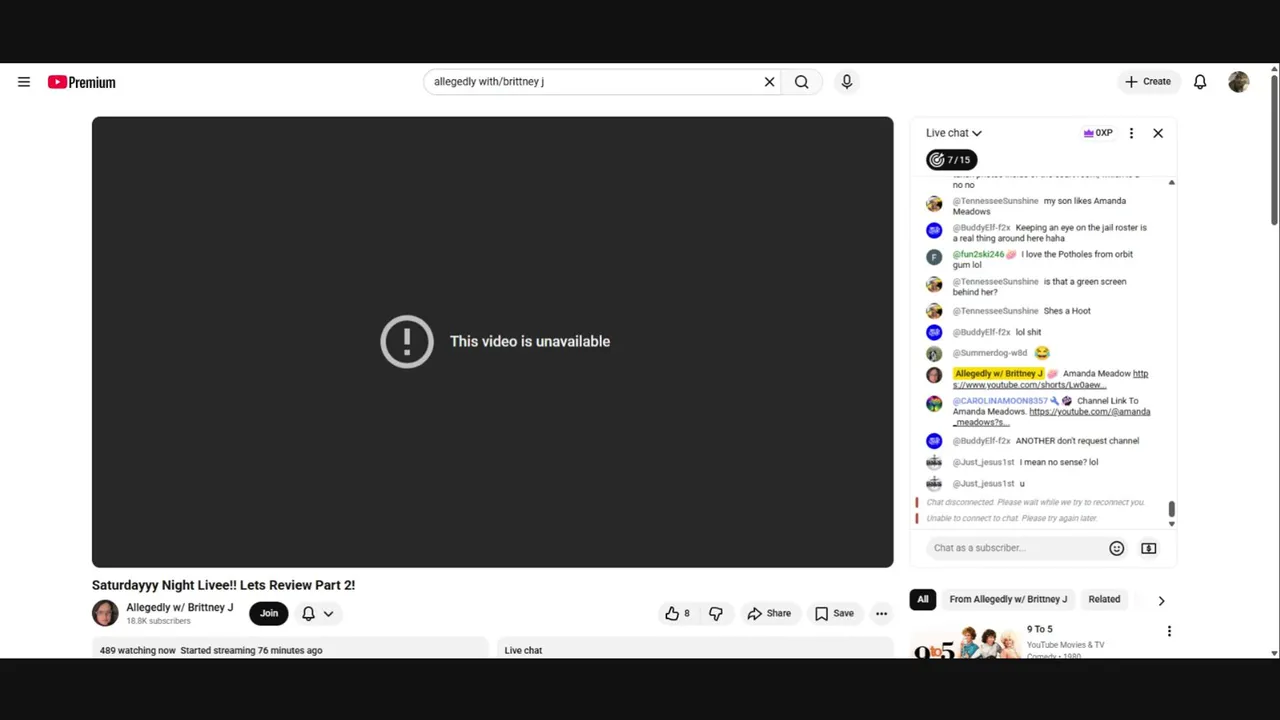Open Allegedly w/ Brittney J channel avatar
Screen dimensions: 1280x720
[105, 613]
